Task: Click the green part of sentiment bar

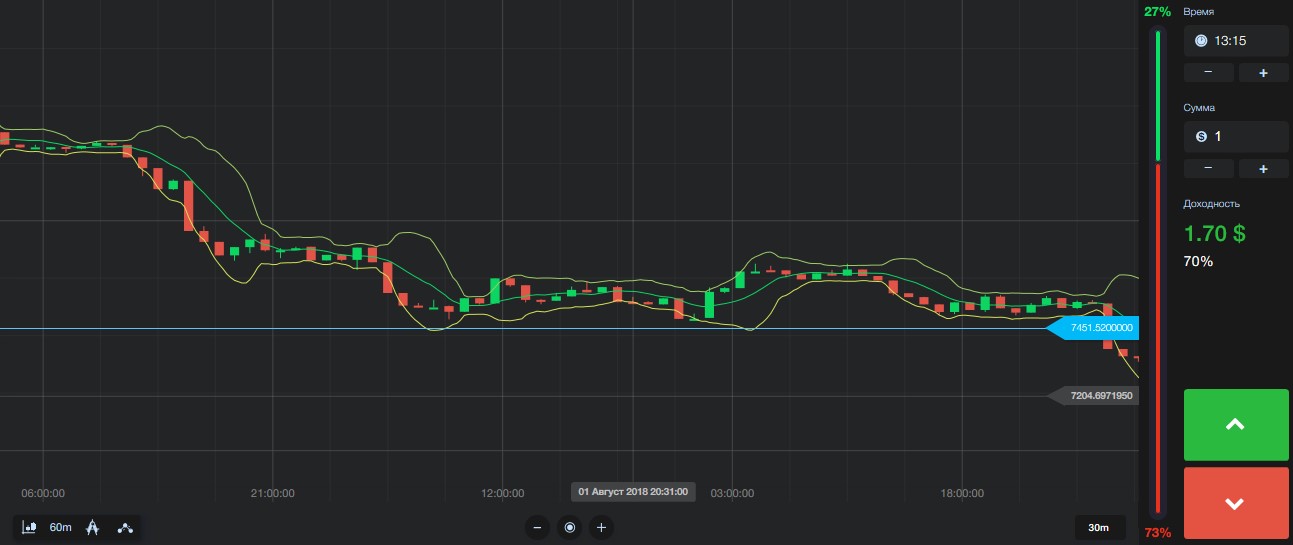Action: [x=1158, y=95]
